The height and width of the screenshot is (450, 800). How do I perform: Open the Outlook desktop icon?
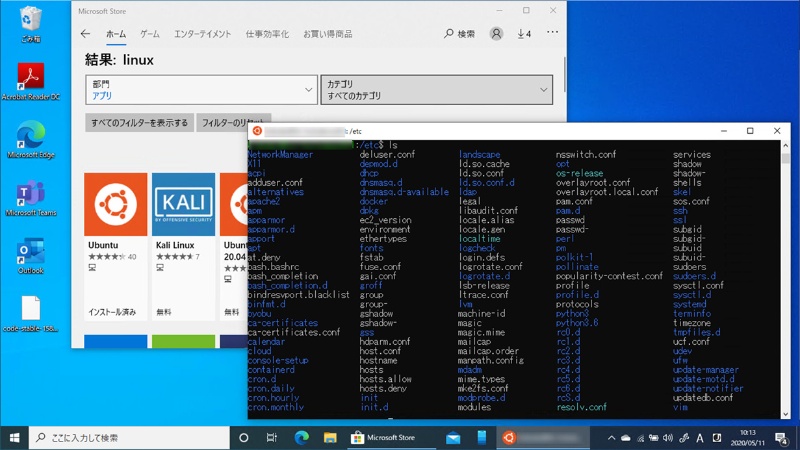click(31, 255)
